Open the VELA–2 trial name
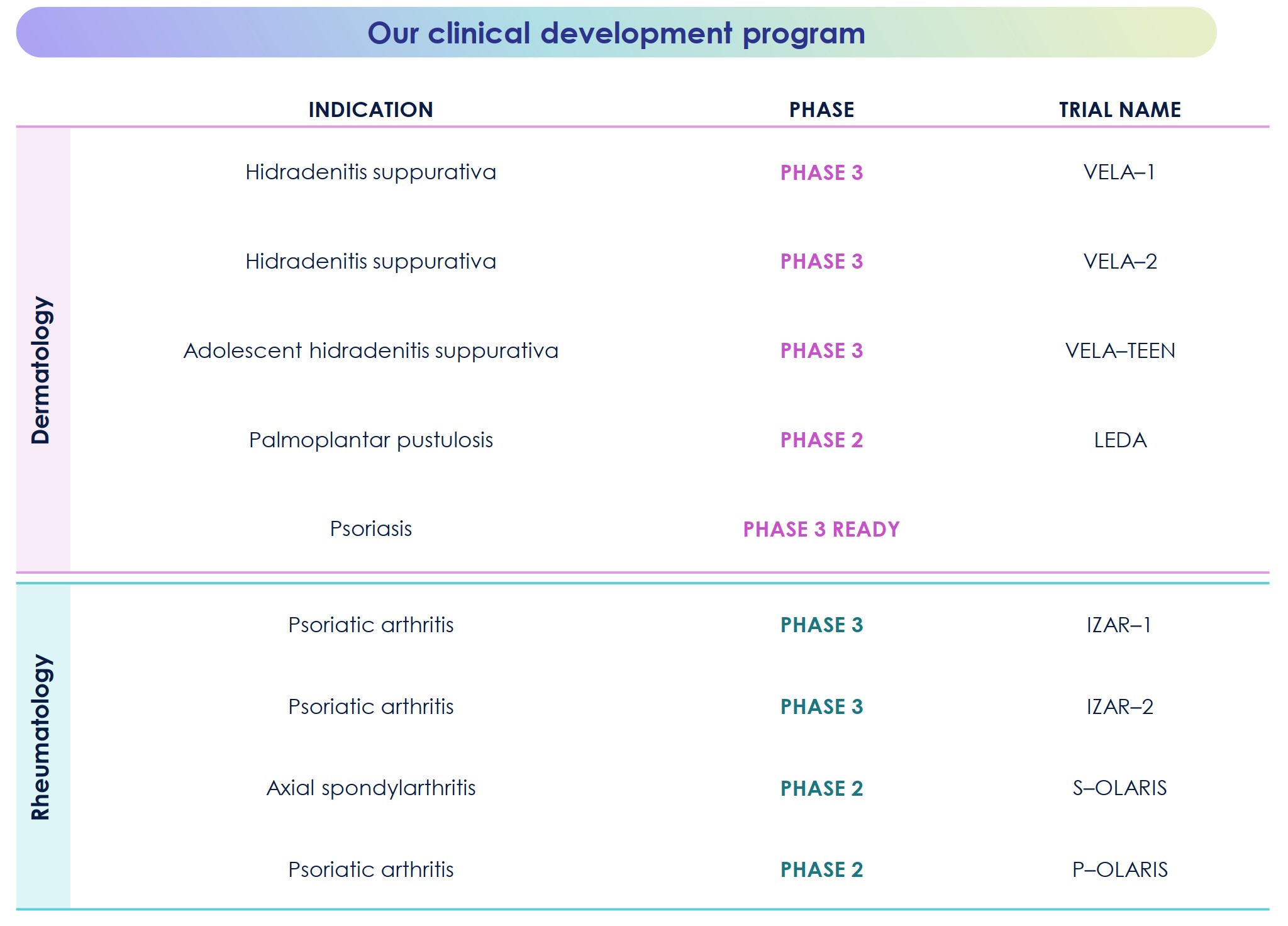This screenshot has width=1288, height=926. click(x=1119, y=261)
